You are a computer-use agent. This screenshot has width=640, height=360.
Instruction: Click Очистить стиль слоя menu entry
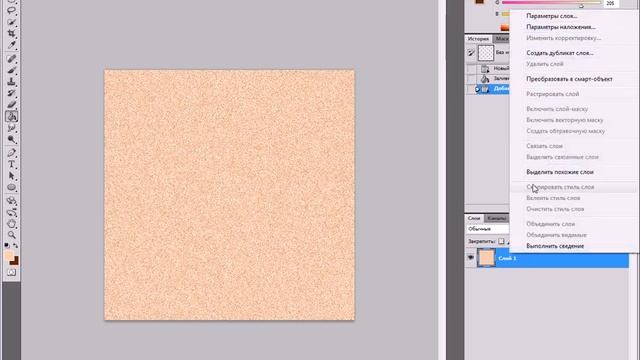tap(555, 209)
